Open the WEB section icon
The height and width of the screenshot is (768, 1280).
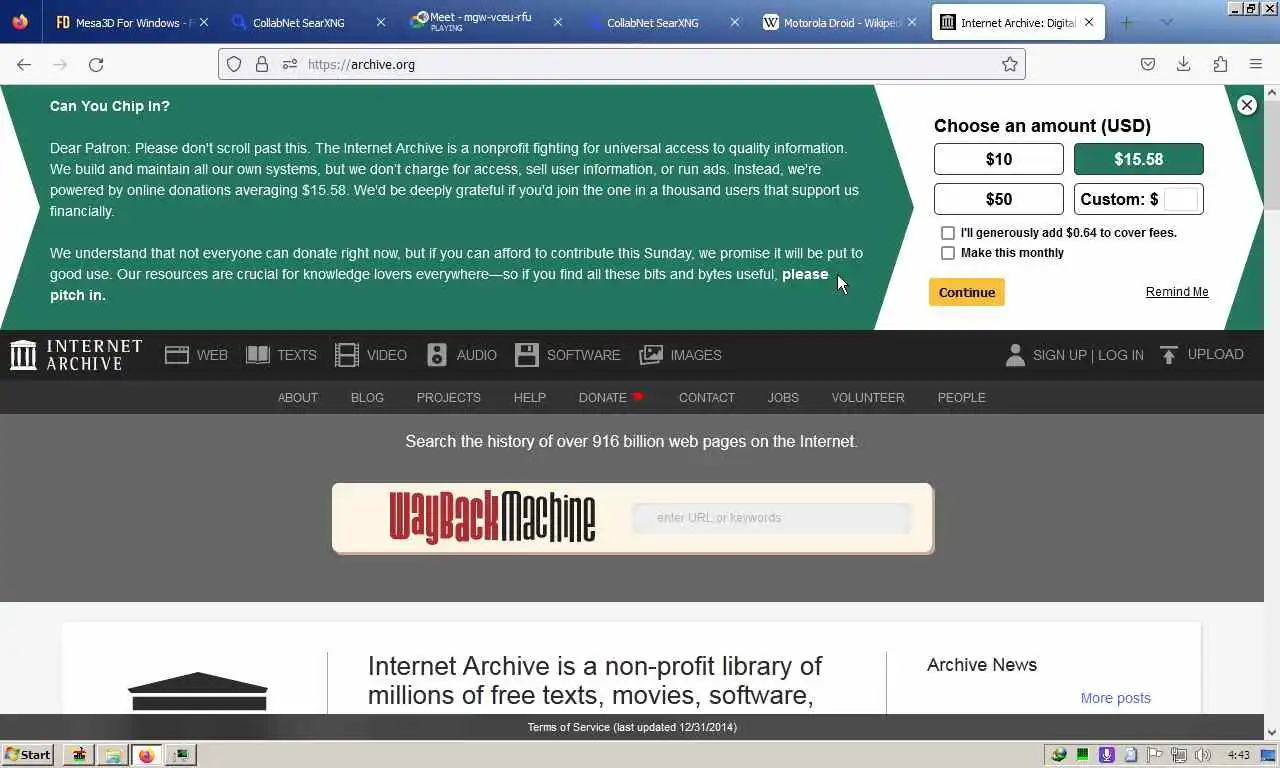click(177, 355)
